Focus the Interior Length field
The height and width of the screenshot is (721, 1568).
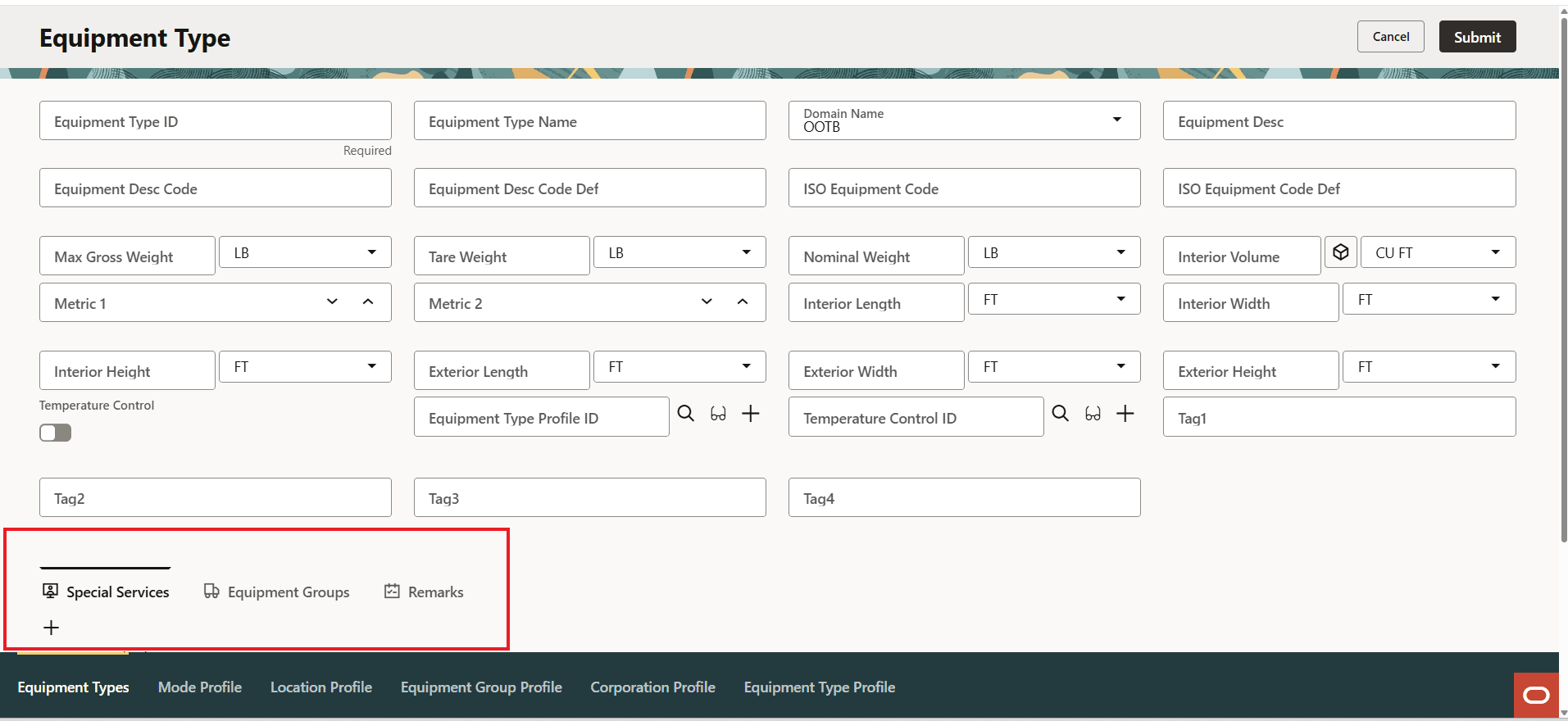point(876,302)
